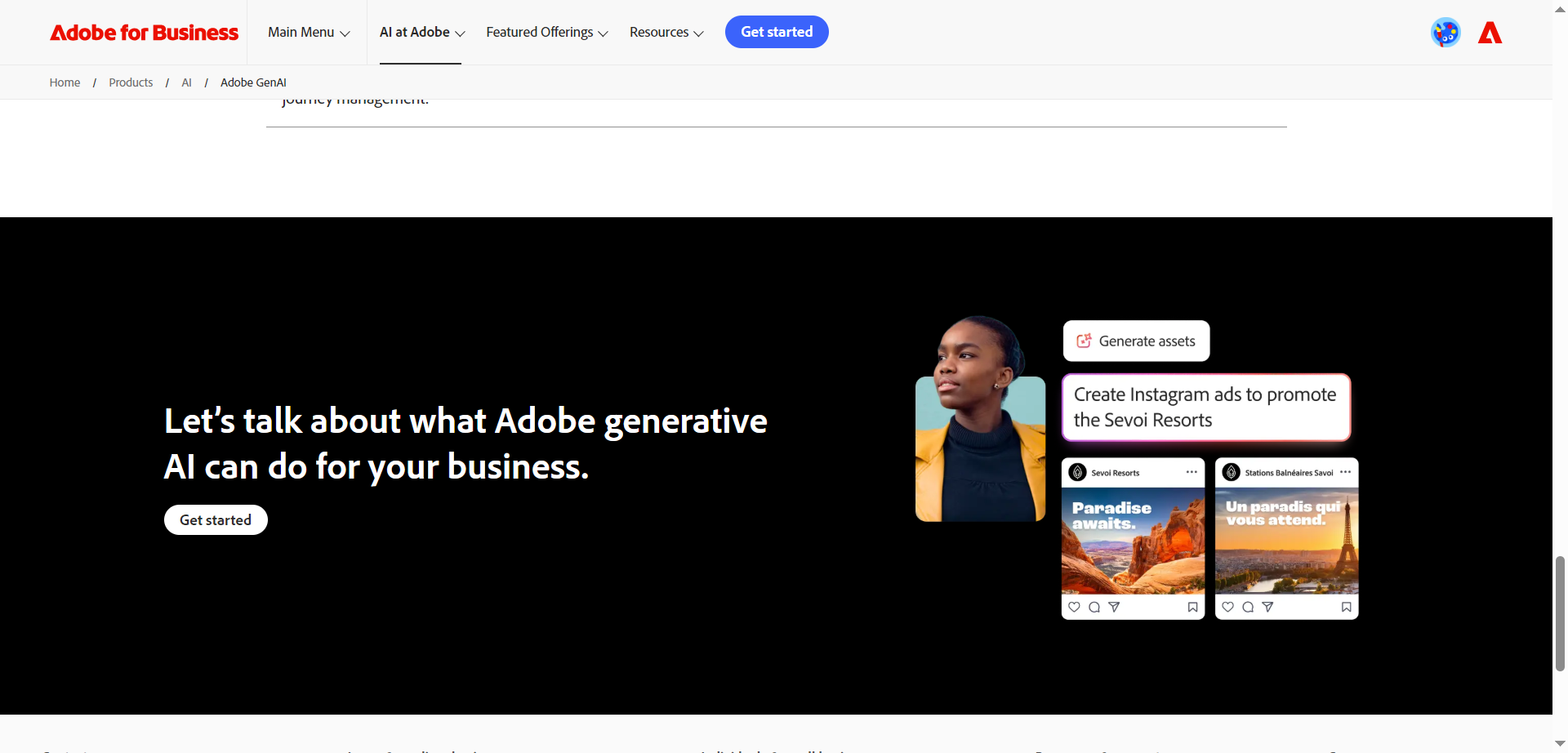Image resolution: width=1568 pixels, height=753 pixels.
Task: Click comment icon on Stations Balnéaires Savoi post
Action: [1248, 607]
